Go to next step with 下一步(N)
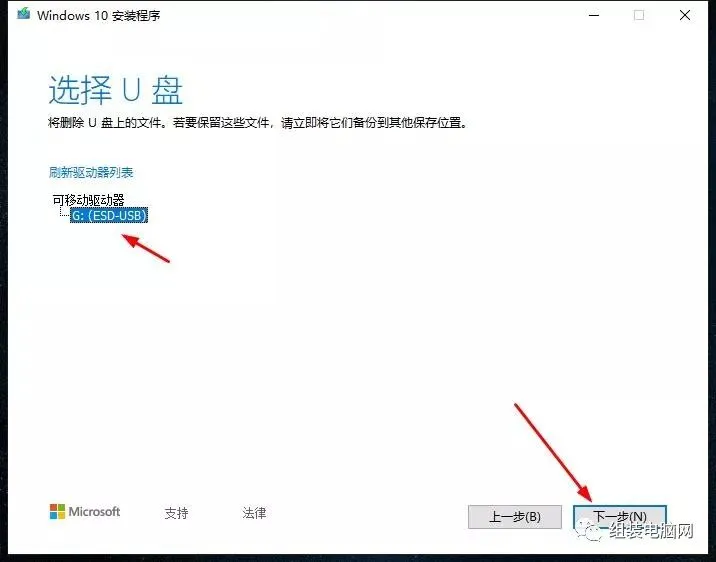The width and height of the screenshot is (716, 562). 620,517
